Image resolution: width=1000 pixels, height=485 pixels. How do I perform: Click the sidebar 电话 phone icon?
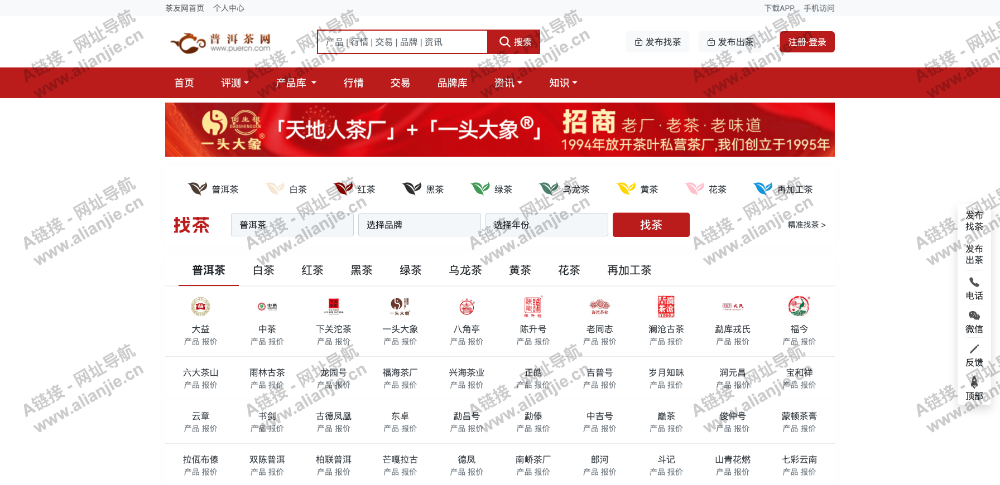[x=974, y=282]
